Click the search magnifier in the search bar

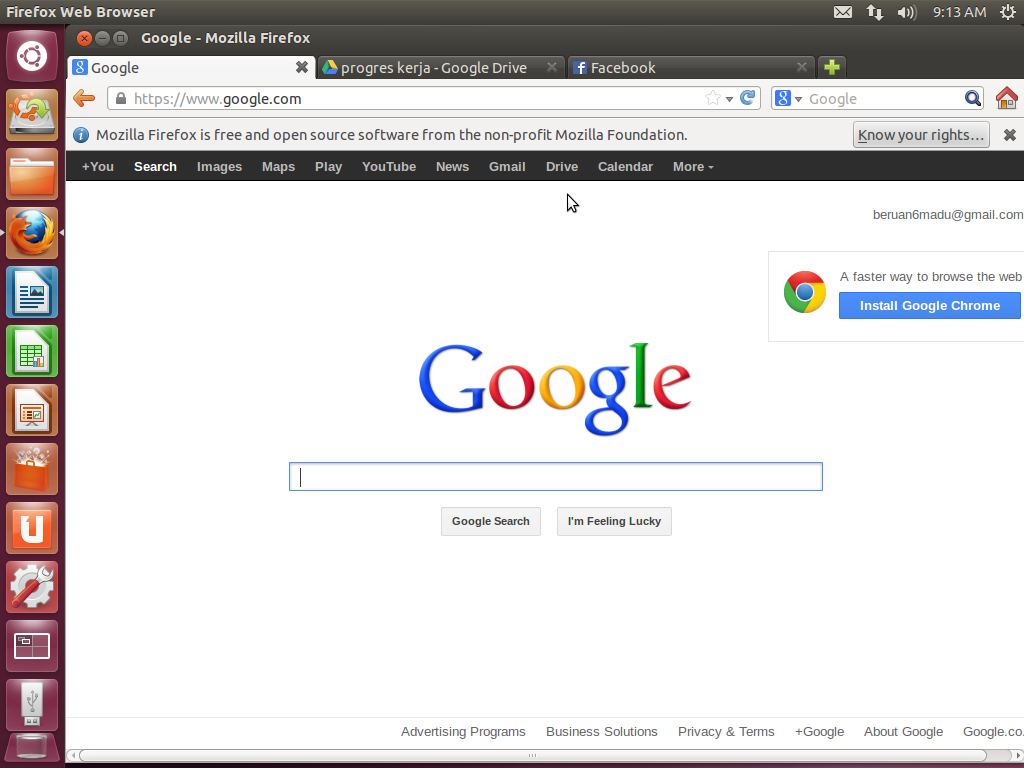(972, 99)
